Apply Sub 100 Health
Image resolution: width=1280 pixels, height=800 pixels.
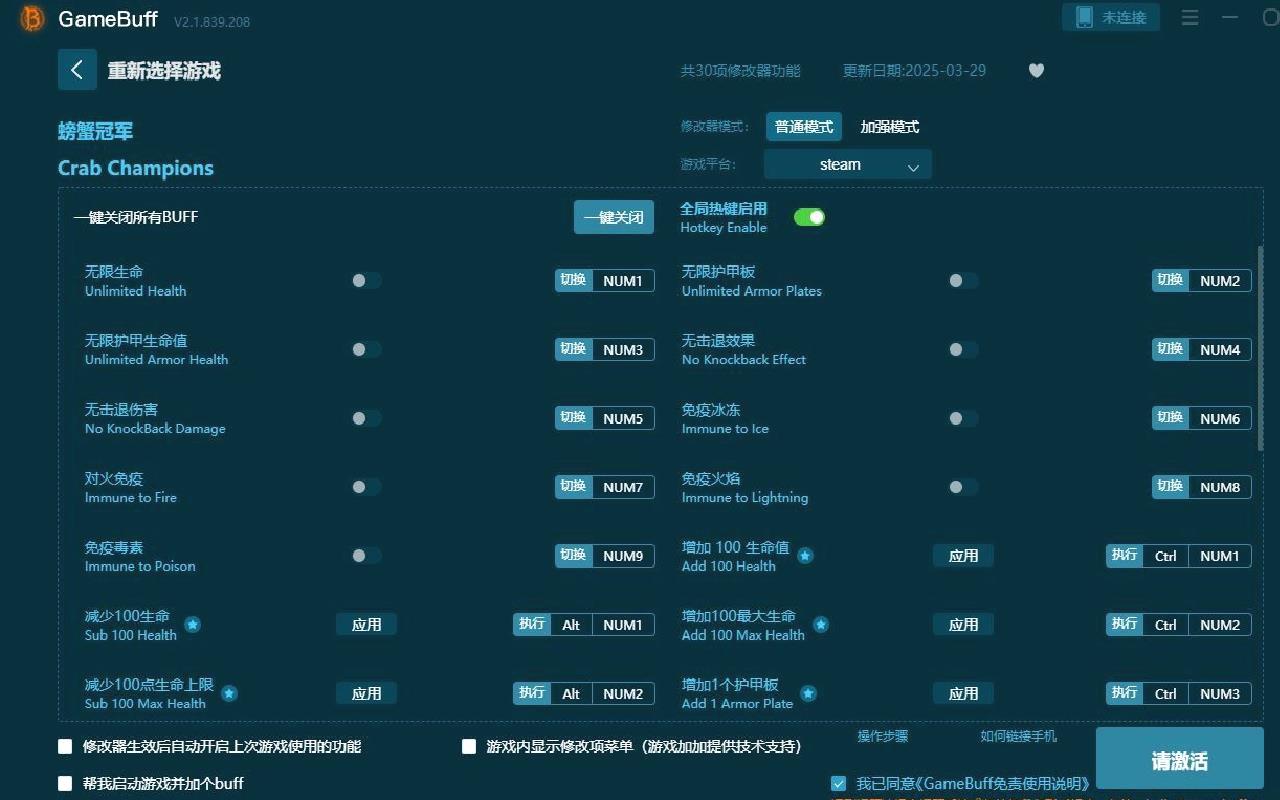coord(366,624)
